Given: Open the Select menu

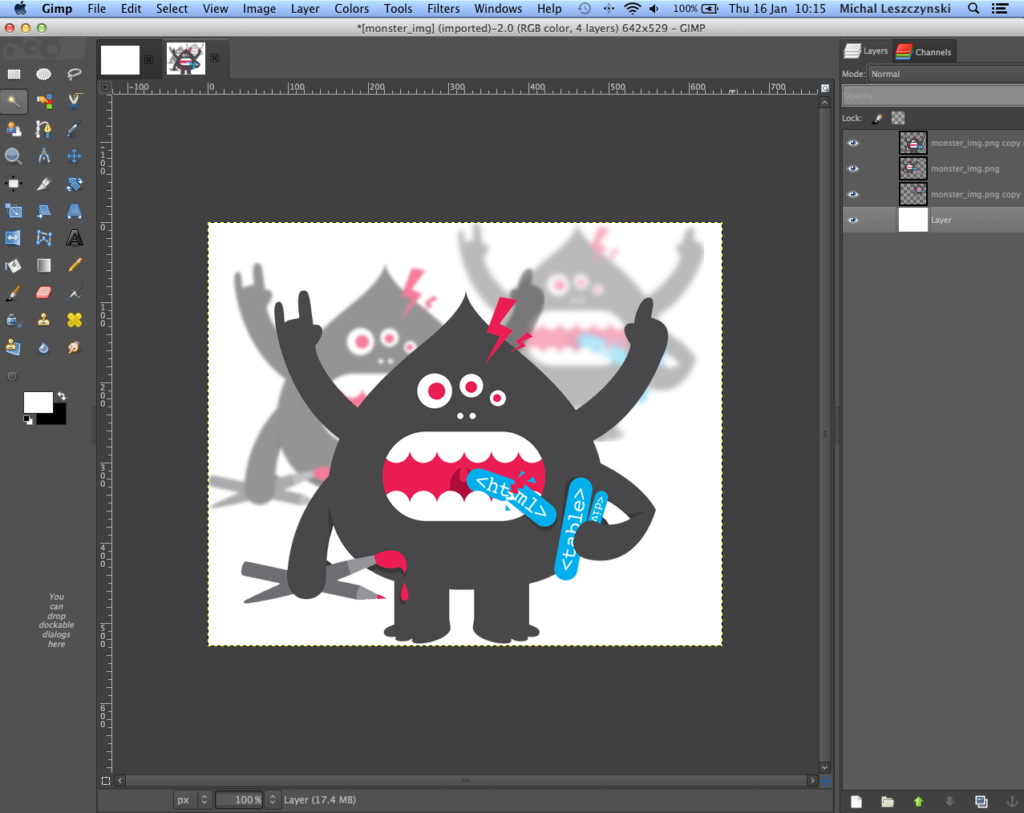Looking at the screenshot, I should tap(172, 8).
